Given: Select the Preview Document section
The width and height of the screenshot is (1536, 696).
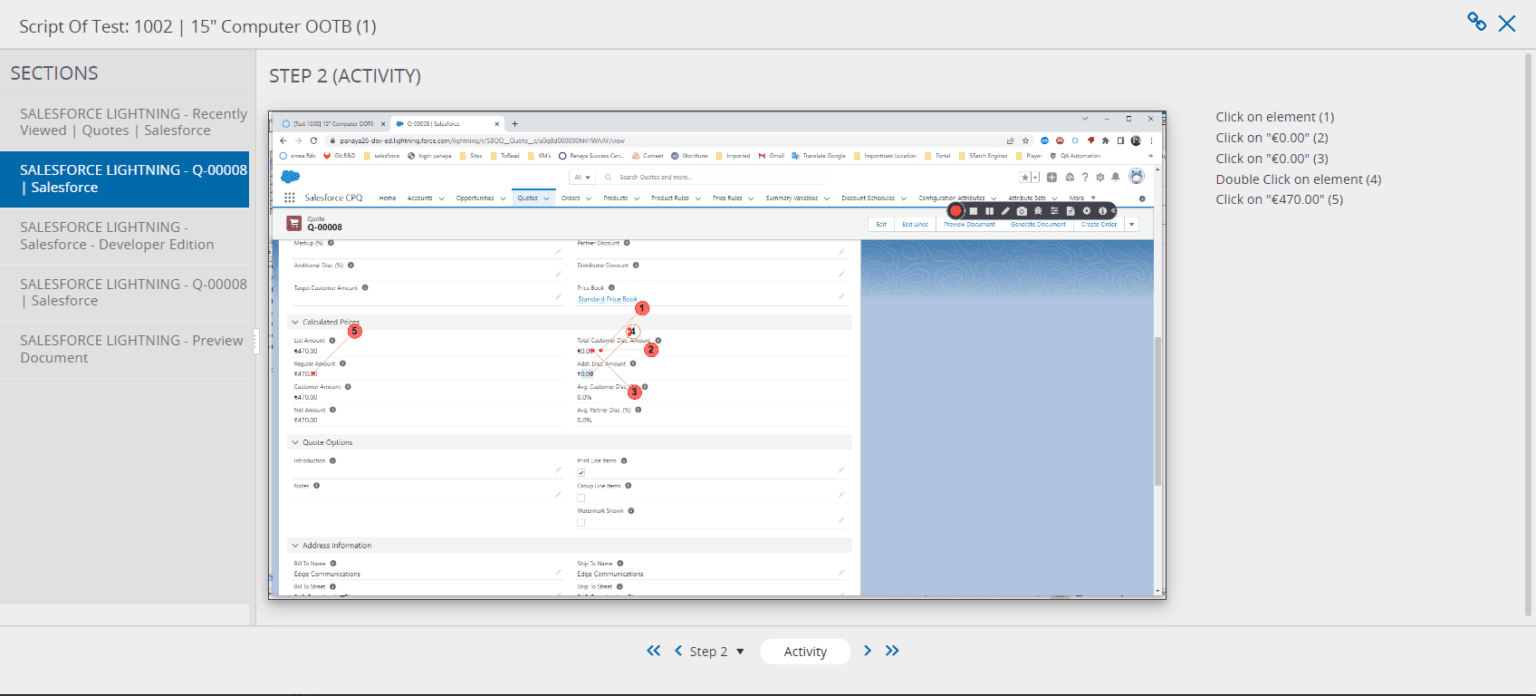Looking at the screenshot, I should pos(125,349).
